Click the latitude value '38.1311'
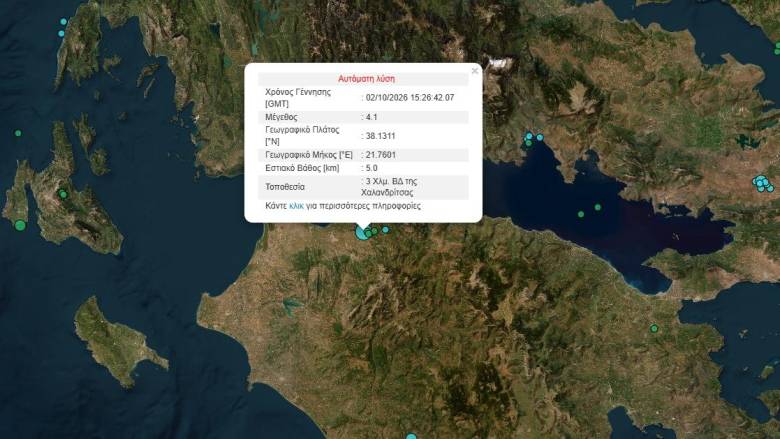Viewport: 780px width, 439px height. point(381,136)
